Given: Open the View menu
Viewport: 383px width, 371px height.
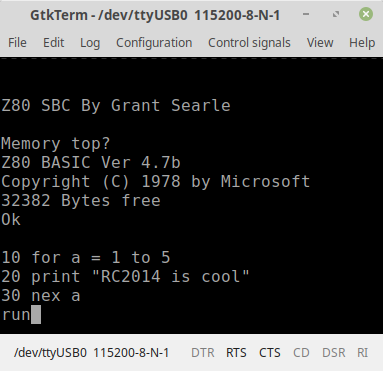Looking at the screenshot, I should (320, 43).
